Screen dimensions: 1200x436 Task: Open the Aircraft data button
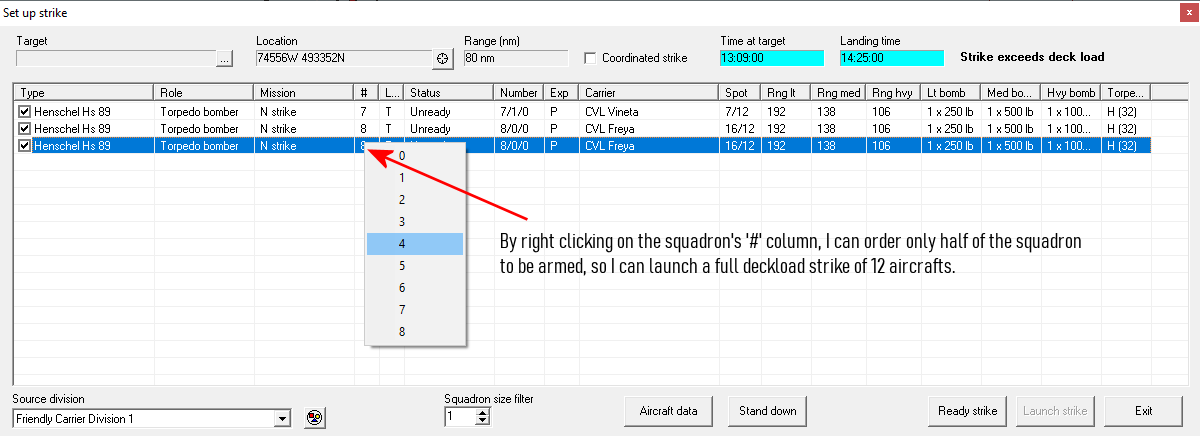click(x=669, y=411)
